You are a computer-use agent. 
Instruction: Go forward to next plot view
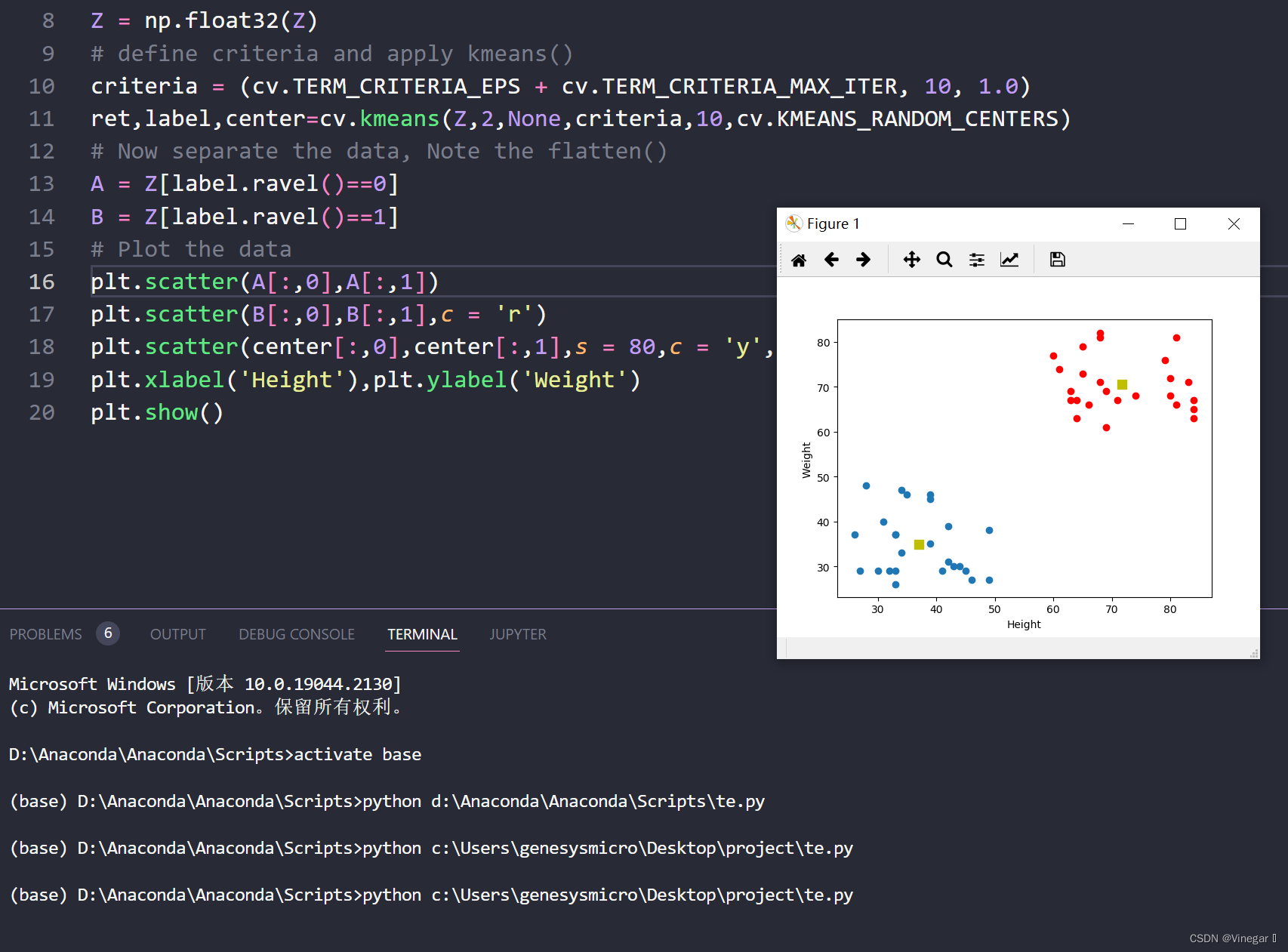click(x=864, y=260)
